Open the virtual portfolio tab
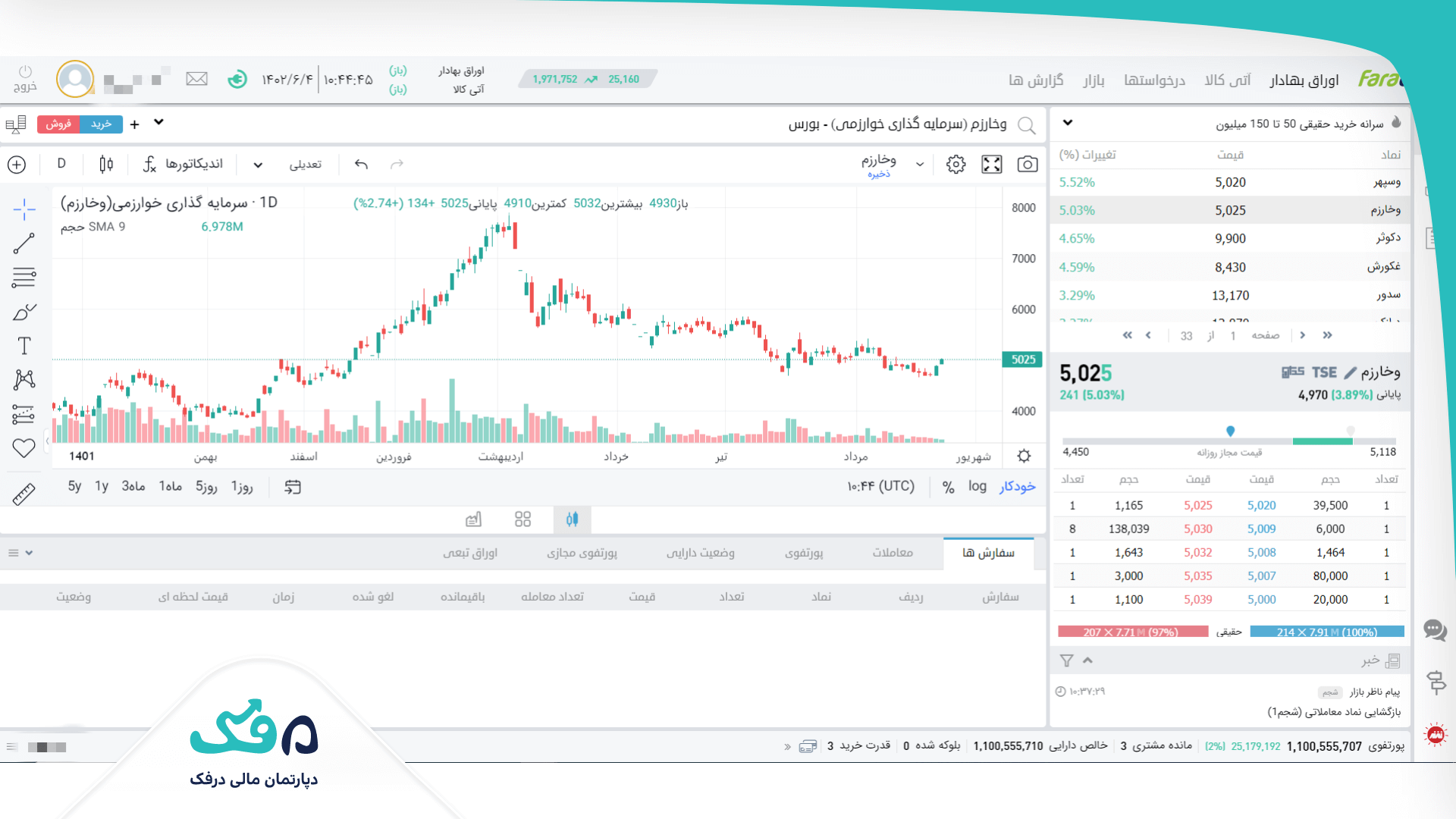Viewport: 1456px width, 819px height. tap(582, 553)
